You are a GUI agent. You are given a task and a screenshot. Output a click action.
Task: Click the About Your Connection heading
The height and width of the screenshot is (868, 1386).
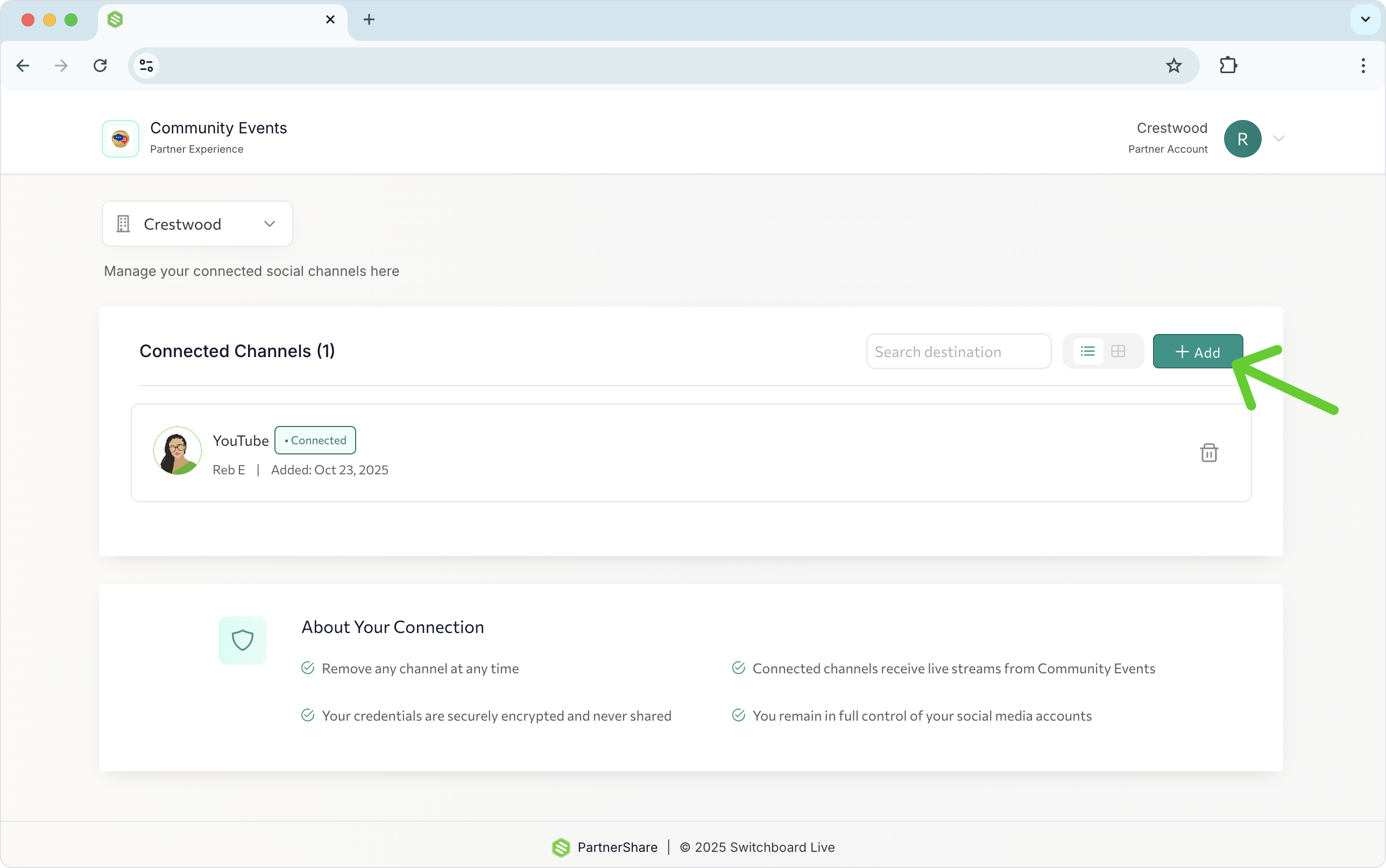pos(393,627)
